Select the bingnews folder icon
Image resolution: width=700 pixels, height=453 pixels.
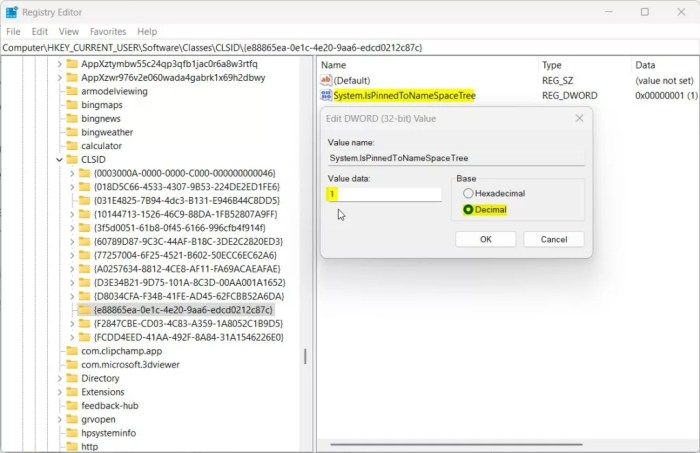[x=72, y=118]
